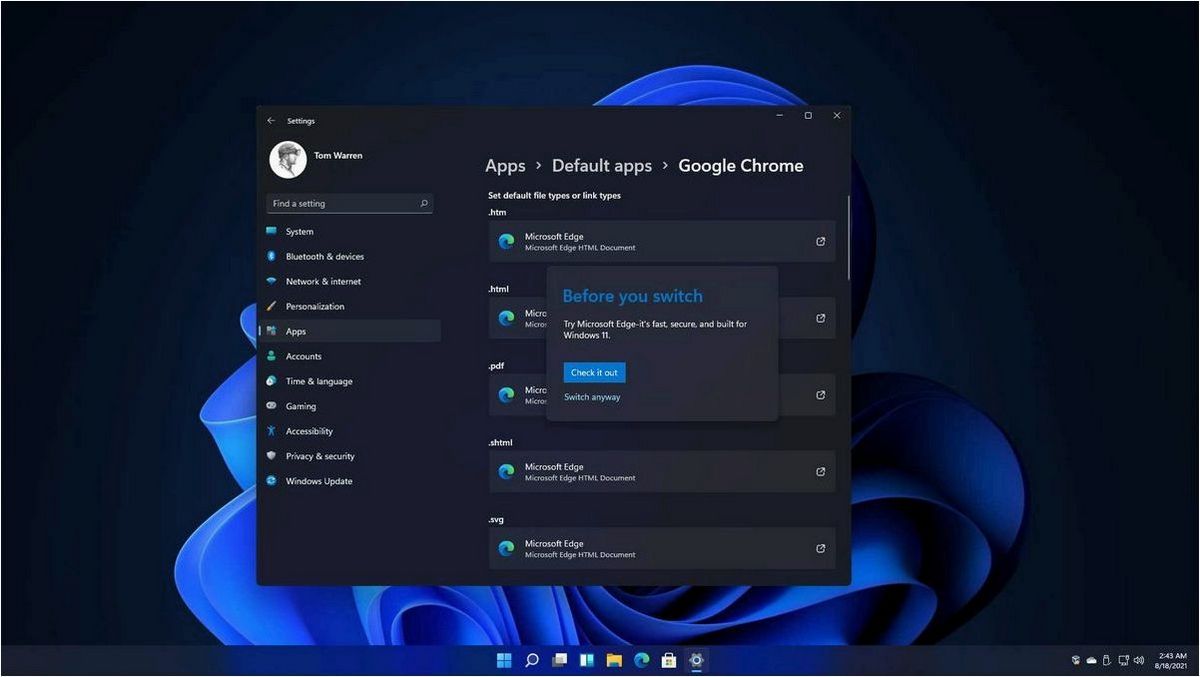Screen dimensions: 1200x677
Task: Open the System settings category
Action: 349,231
